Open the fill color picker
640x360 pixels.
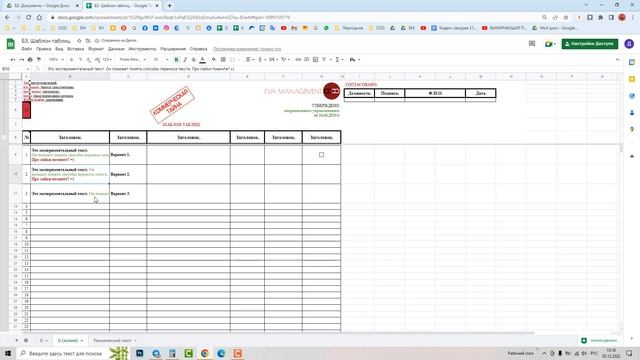coord(214,60)
